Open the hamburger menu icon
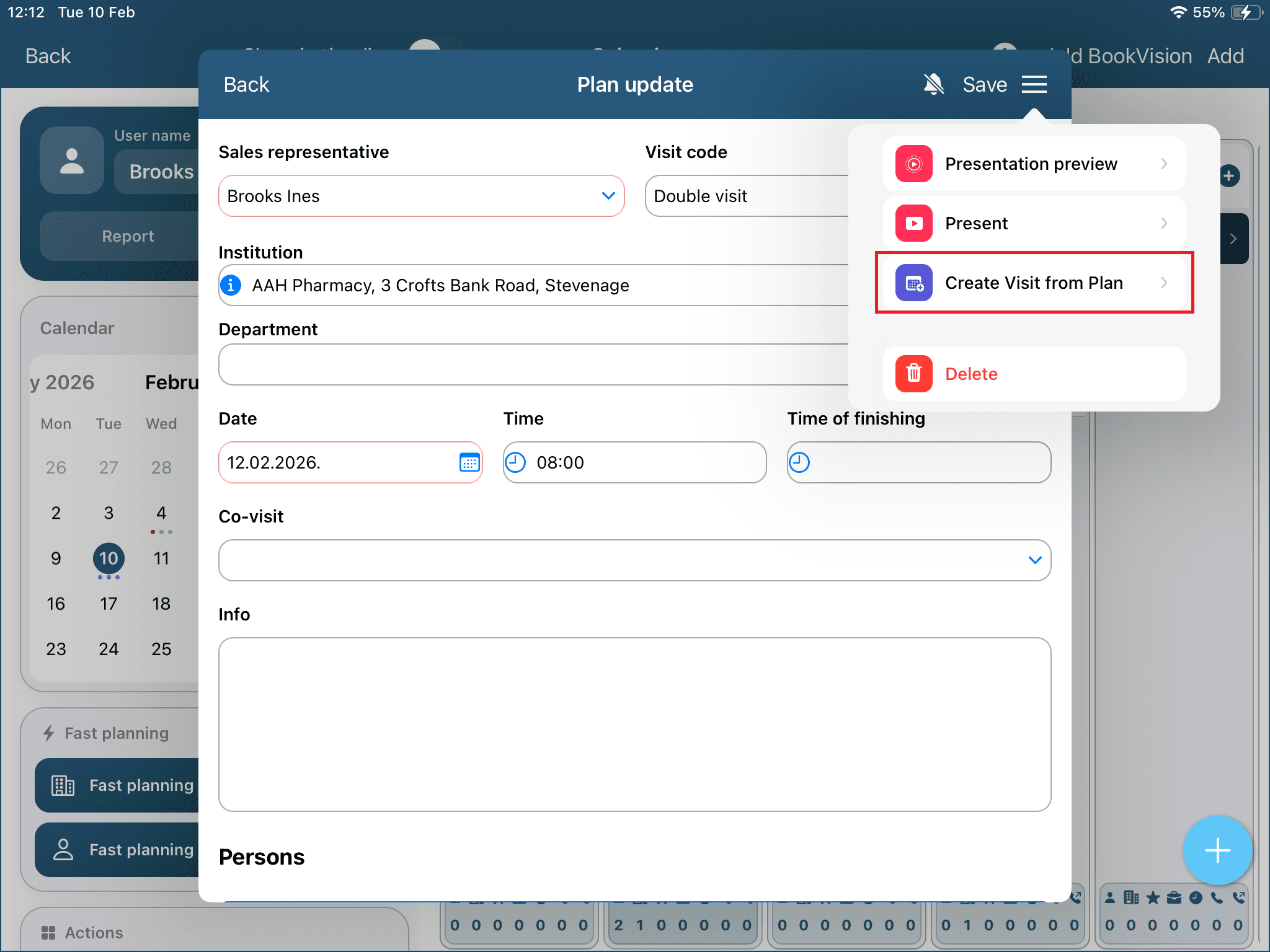Screen dimensions: 1270x952 click(x=1034, y=84)
